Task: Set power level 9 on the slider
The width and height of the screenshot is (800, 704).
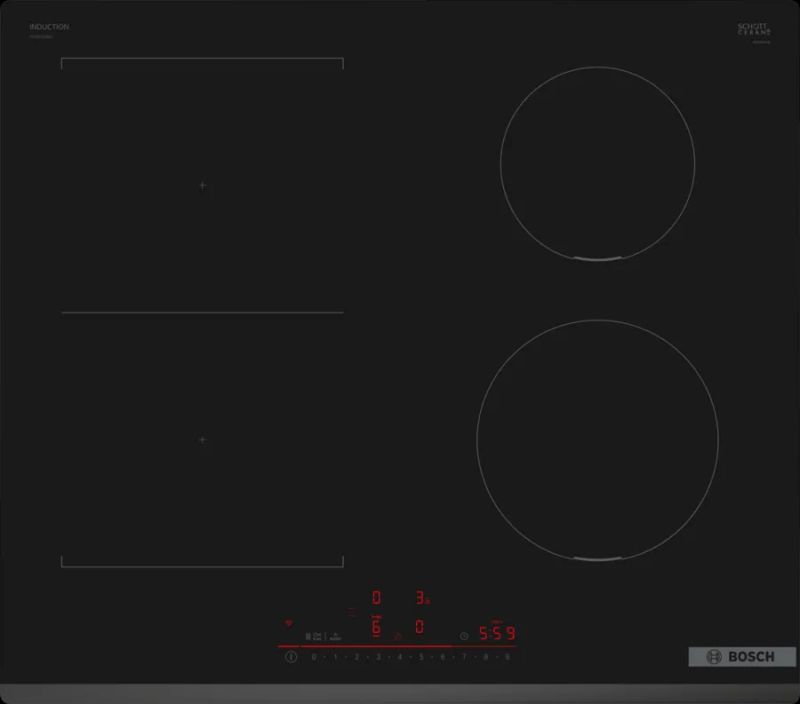Action: (507, 658)
